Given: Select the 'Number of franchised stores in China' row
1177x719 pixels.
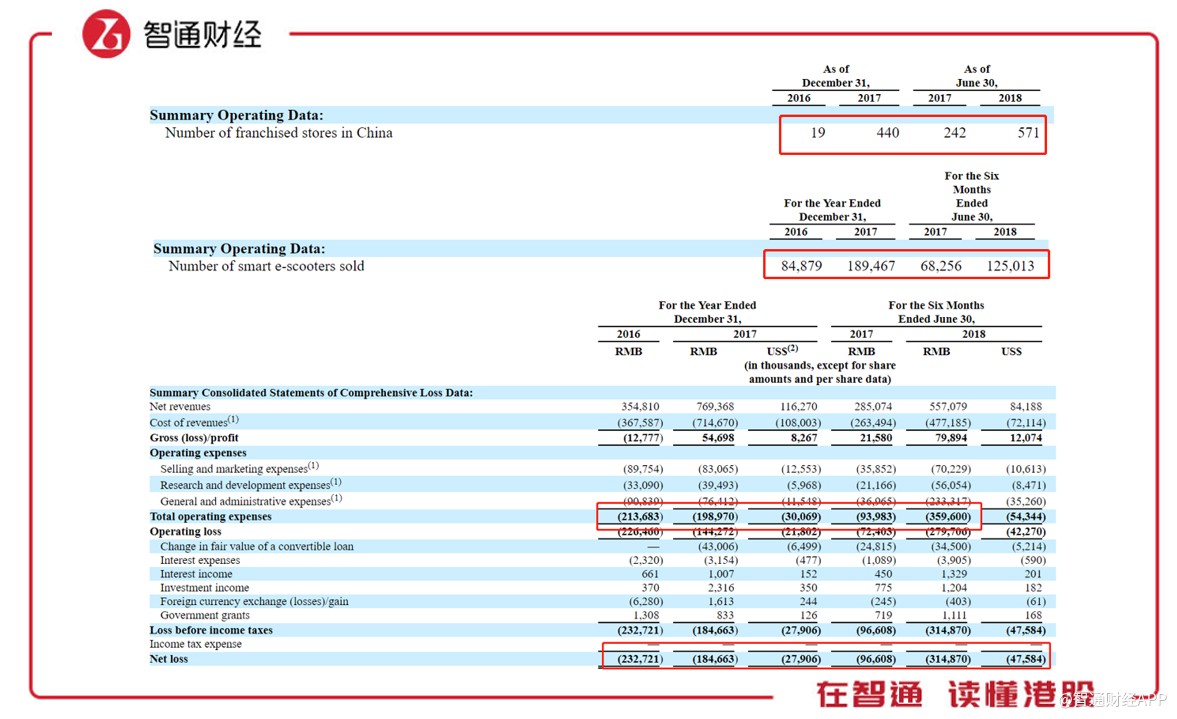Looking at the screenshot, I should [278, 133].
